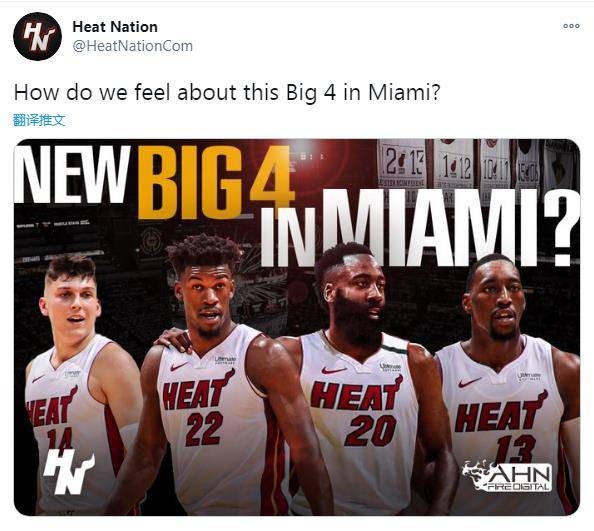Click the Nike swoosh on jersey 22
The width and height of the screenshot is (594, 531).
click(179, 366)
